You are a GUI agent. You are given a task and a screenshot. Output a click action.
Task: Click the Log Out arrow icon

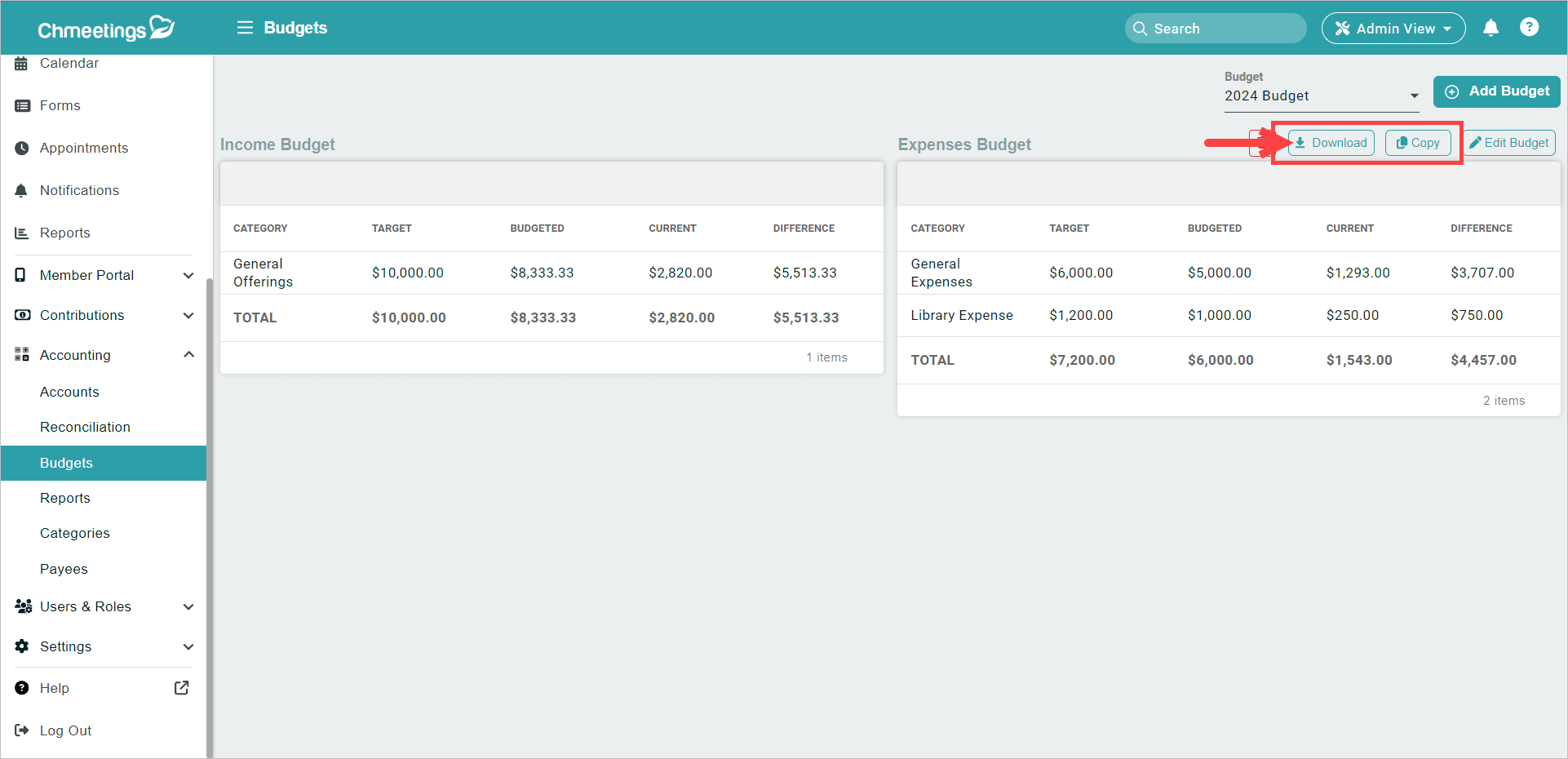click(x=22, y=730)
